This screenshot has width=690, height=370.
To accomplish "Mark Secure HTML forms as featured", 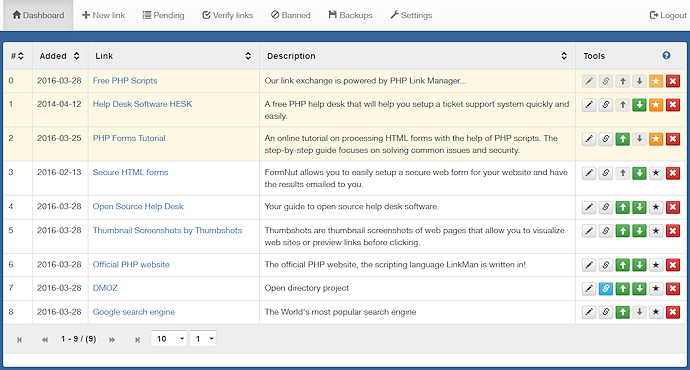I will pos(656,173).
